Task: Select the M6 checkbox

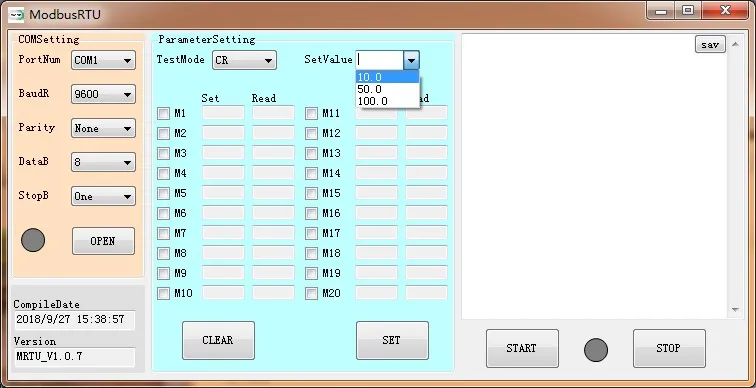Action: click(x=163, y=214)
